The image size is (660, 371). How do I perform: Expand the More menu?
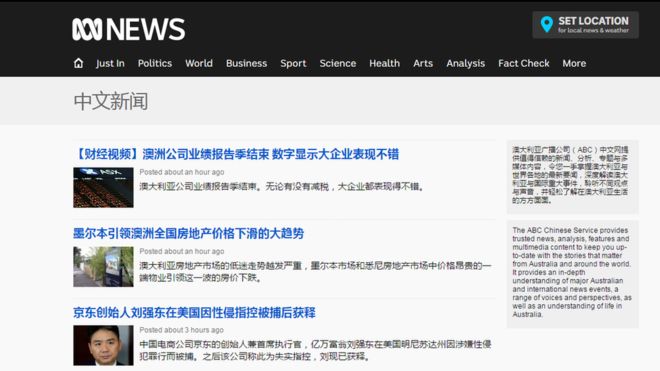[x=574, y=63]
